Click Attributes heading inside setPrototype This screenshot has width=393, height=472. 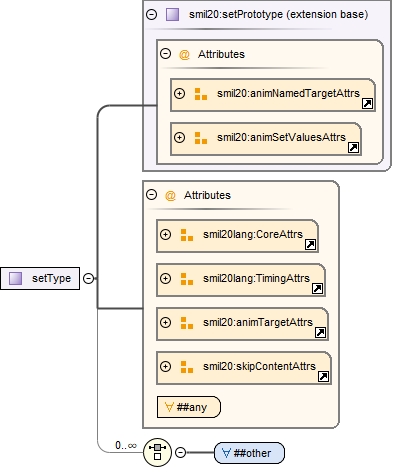coord(221,54)
